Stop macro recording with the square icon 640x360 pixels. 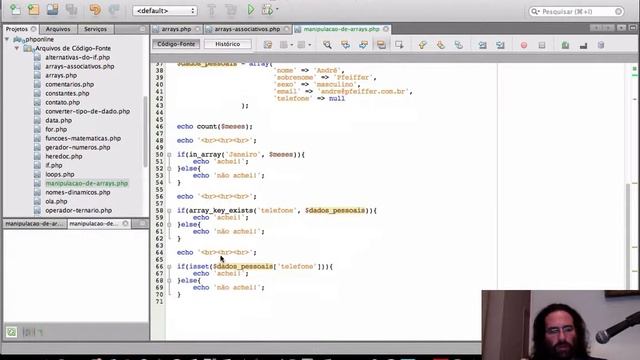coord(542,45)
